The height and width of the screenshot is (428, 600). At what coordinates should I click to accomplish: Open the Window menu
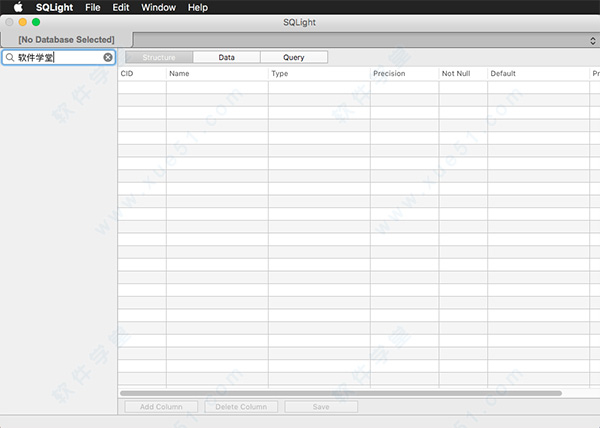[x=158, y=7]
